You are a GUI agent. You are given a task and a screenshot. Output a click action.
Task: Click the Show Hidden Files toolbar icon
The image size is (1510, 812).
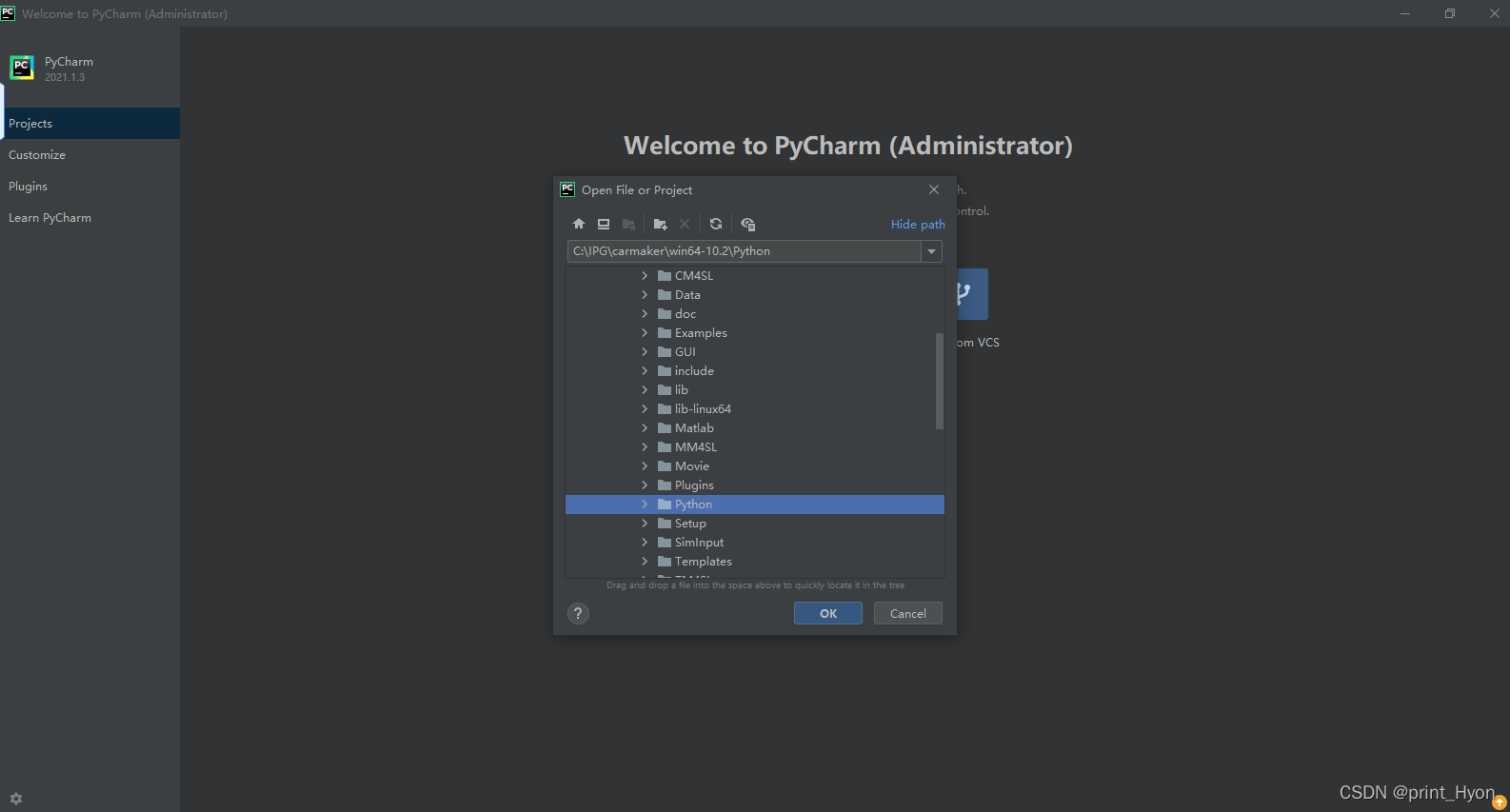pyautogui.click(x=748, y=225)
